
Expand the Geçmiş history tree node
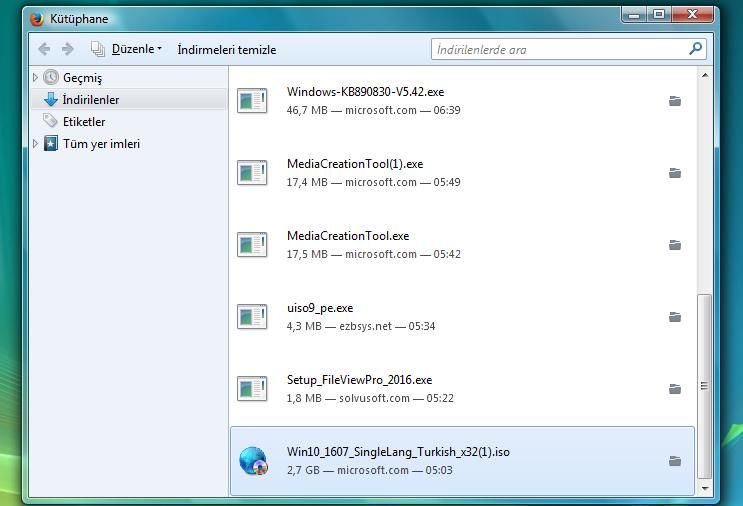pyautogui.click(x=35, y=77)
